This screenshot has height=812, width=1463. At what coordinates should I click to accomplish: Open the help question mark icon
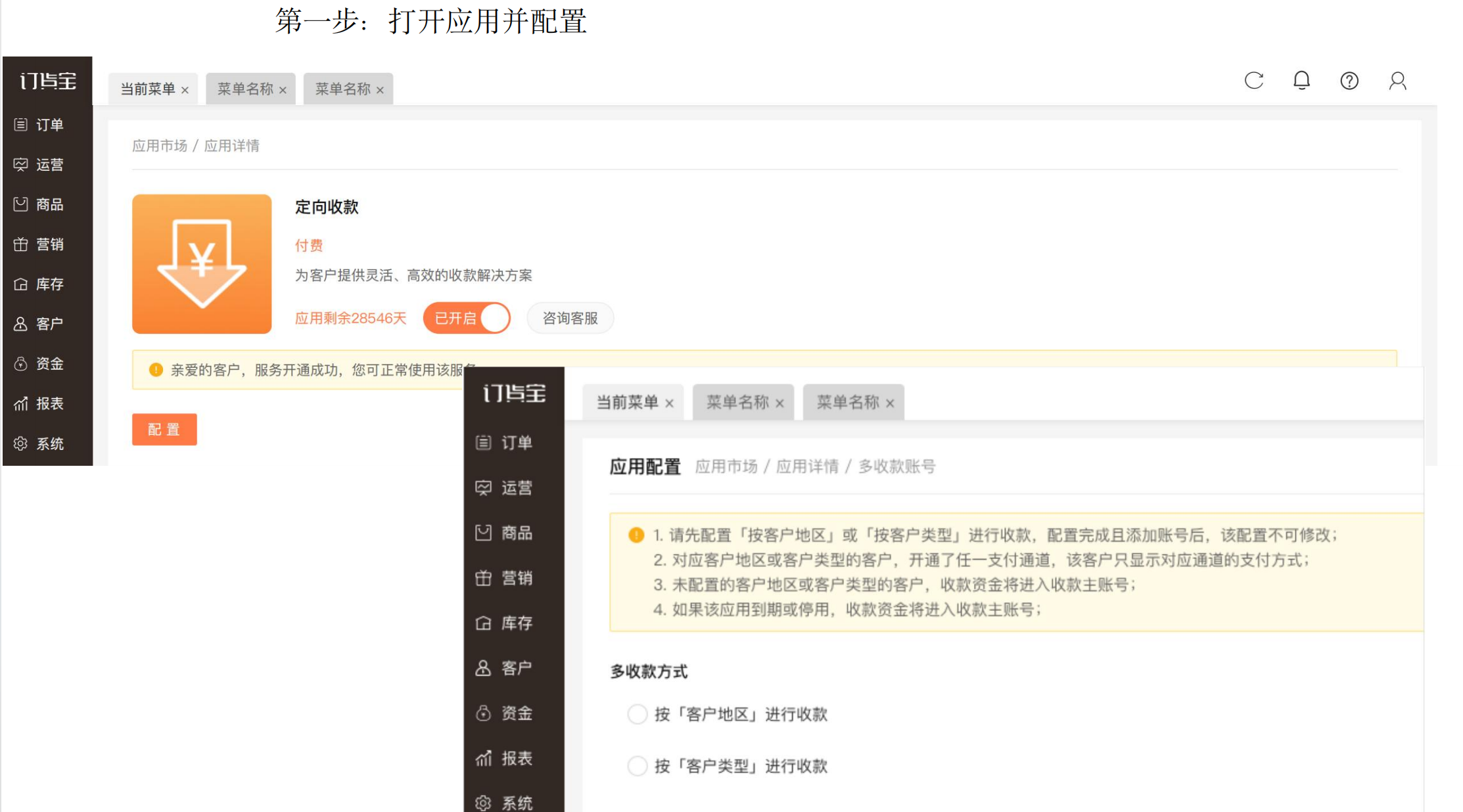coord(1349,81)
